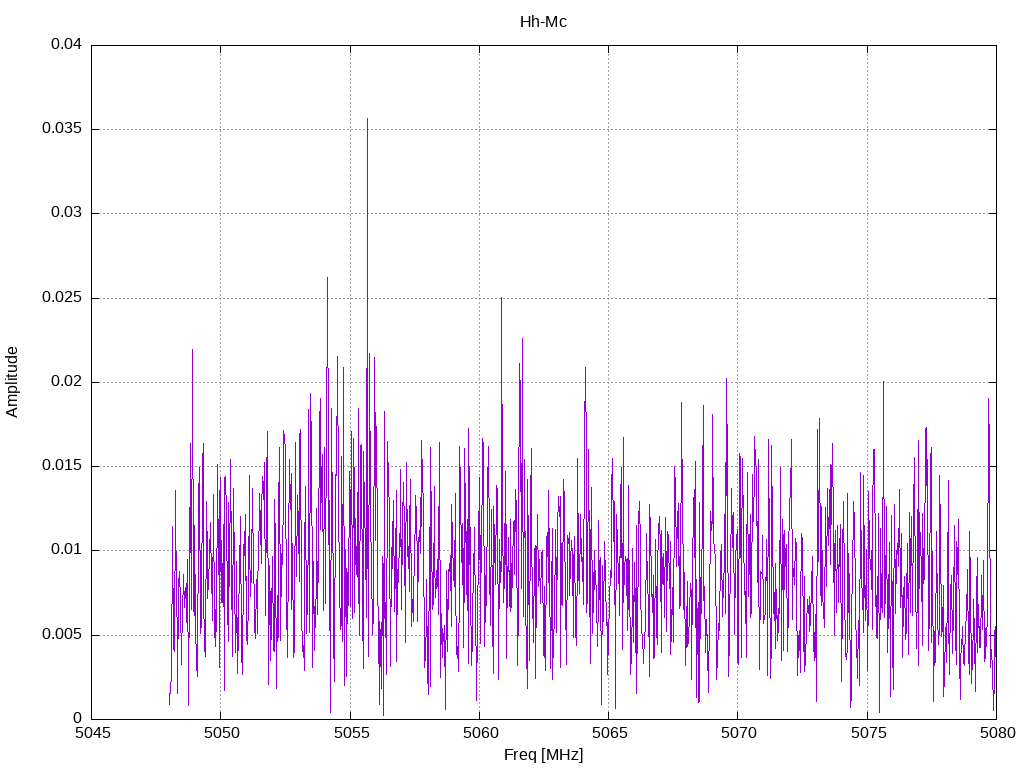1024x768 pixels.
Task: Click the Freq [MHz] x-axis label
Action: click(x=543, y=755)
